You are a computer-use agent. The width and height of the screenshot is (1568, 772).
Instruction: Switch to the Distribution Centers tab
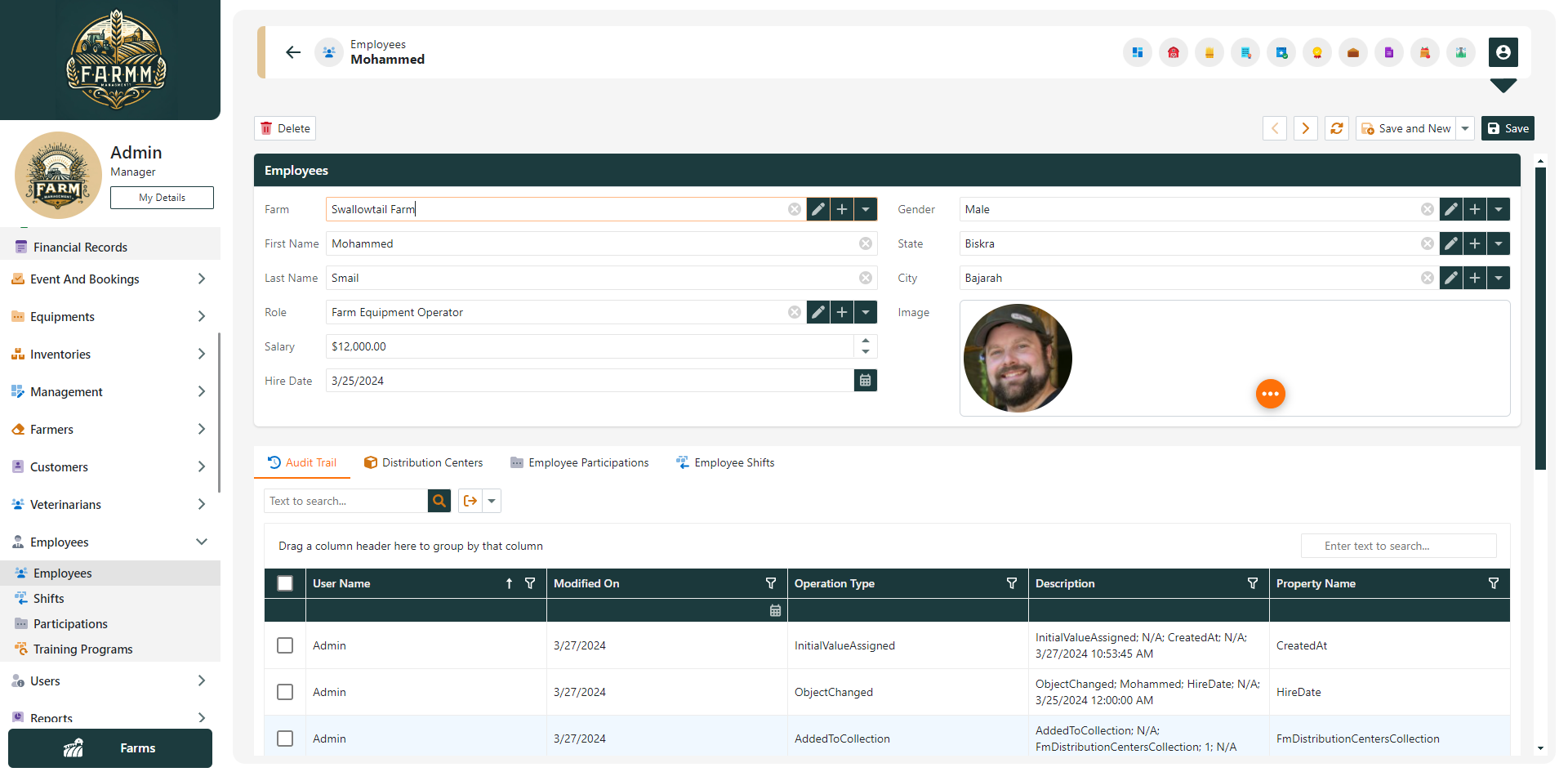424,462
